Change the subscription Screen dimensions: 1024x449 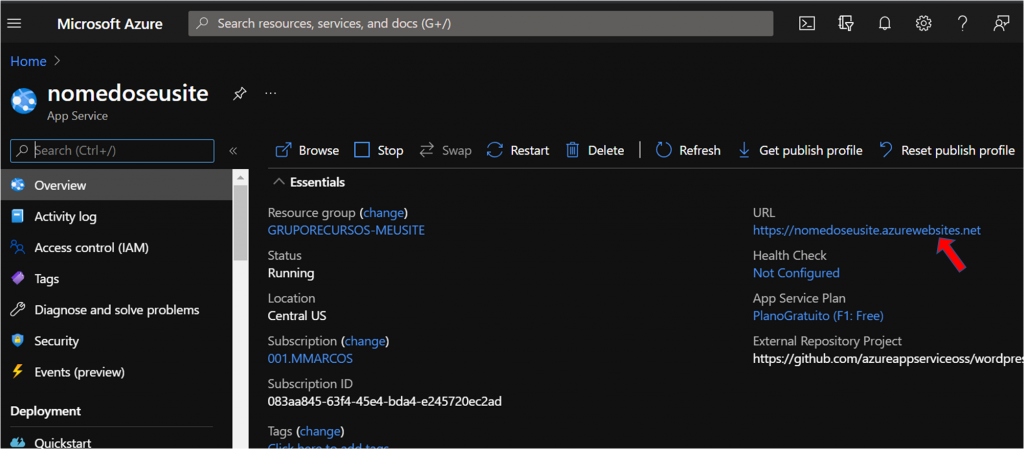366,341
